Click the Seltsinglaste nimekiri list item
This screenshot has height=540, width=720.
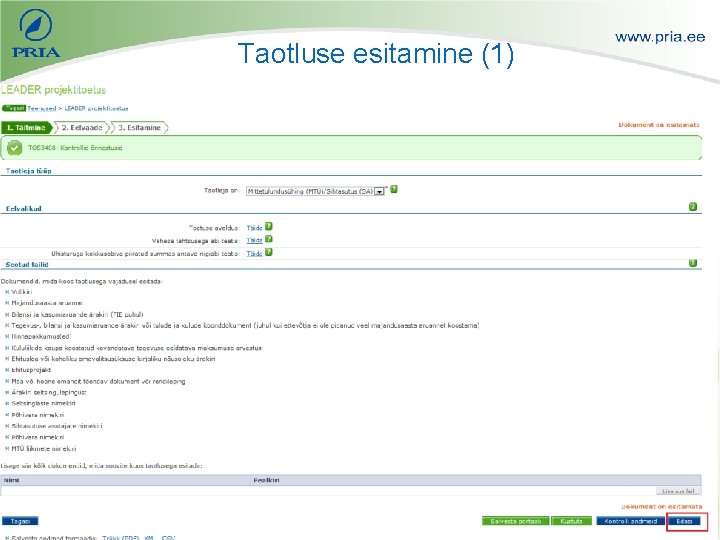point(43,404)
